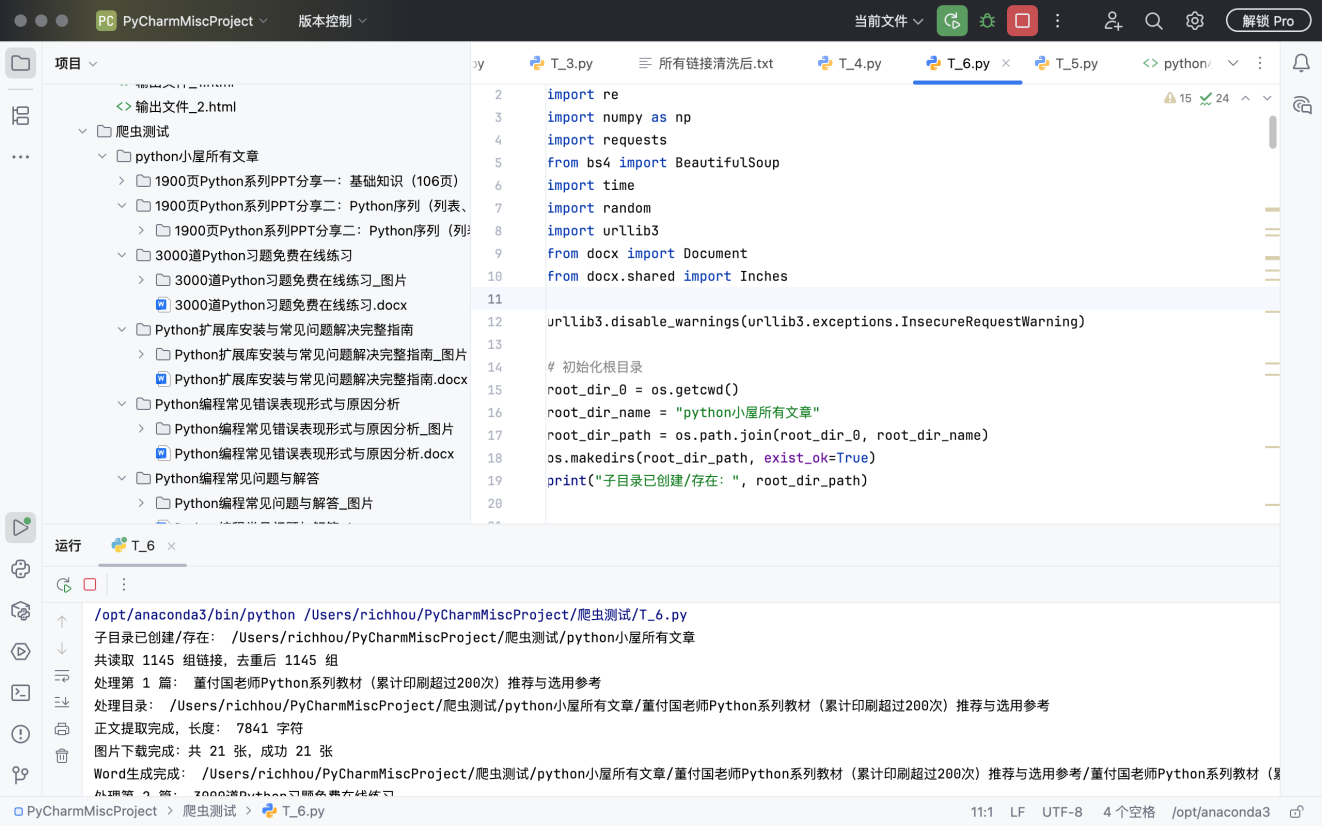The image size is (1322, 826).
Task: Close the T_6.py editor tab
Action: (x=1006, y=63)
